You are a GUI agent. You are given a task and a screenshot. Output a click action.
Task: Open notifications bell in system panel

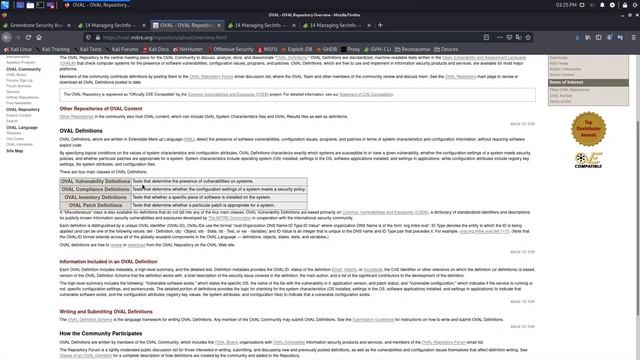click(602, 5)
